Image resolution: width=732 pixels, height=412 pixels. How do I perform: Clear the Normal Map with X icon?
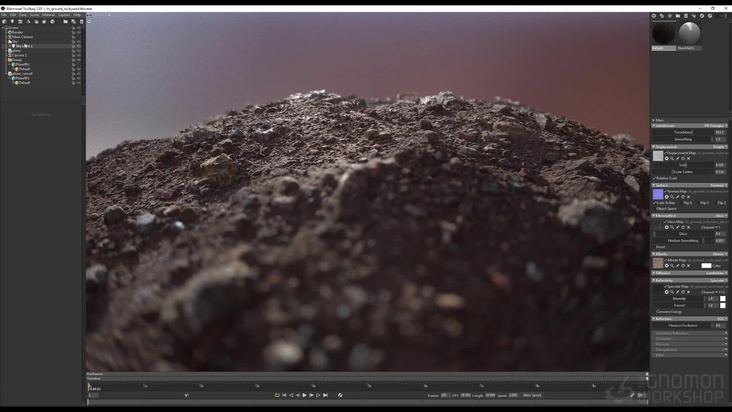(x=689, y=197)
